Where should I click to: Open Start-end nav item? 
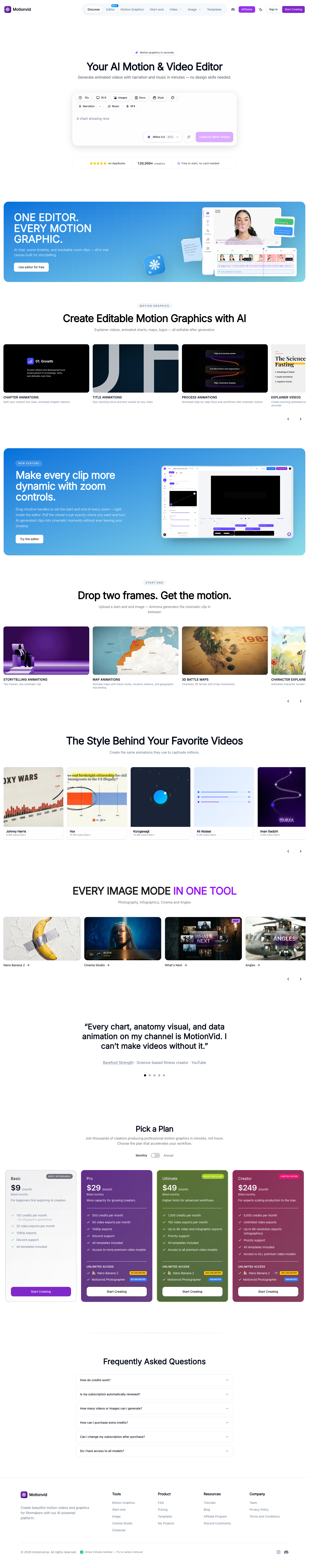click(156, 9)
